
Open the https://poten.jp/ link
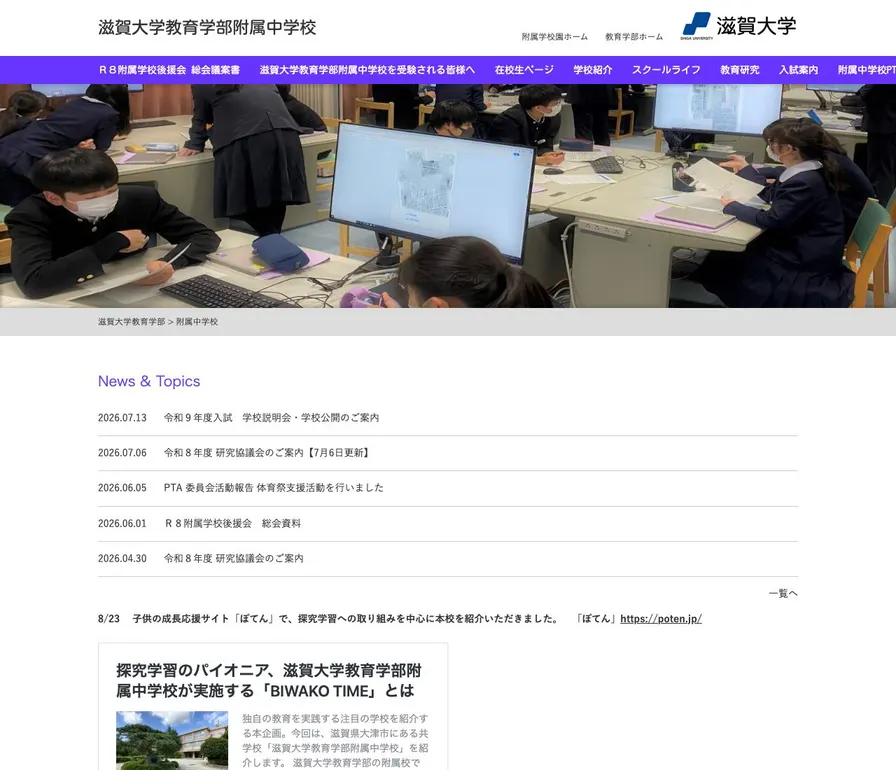pyautogui.click(x=661, y=619)
